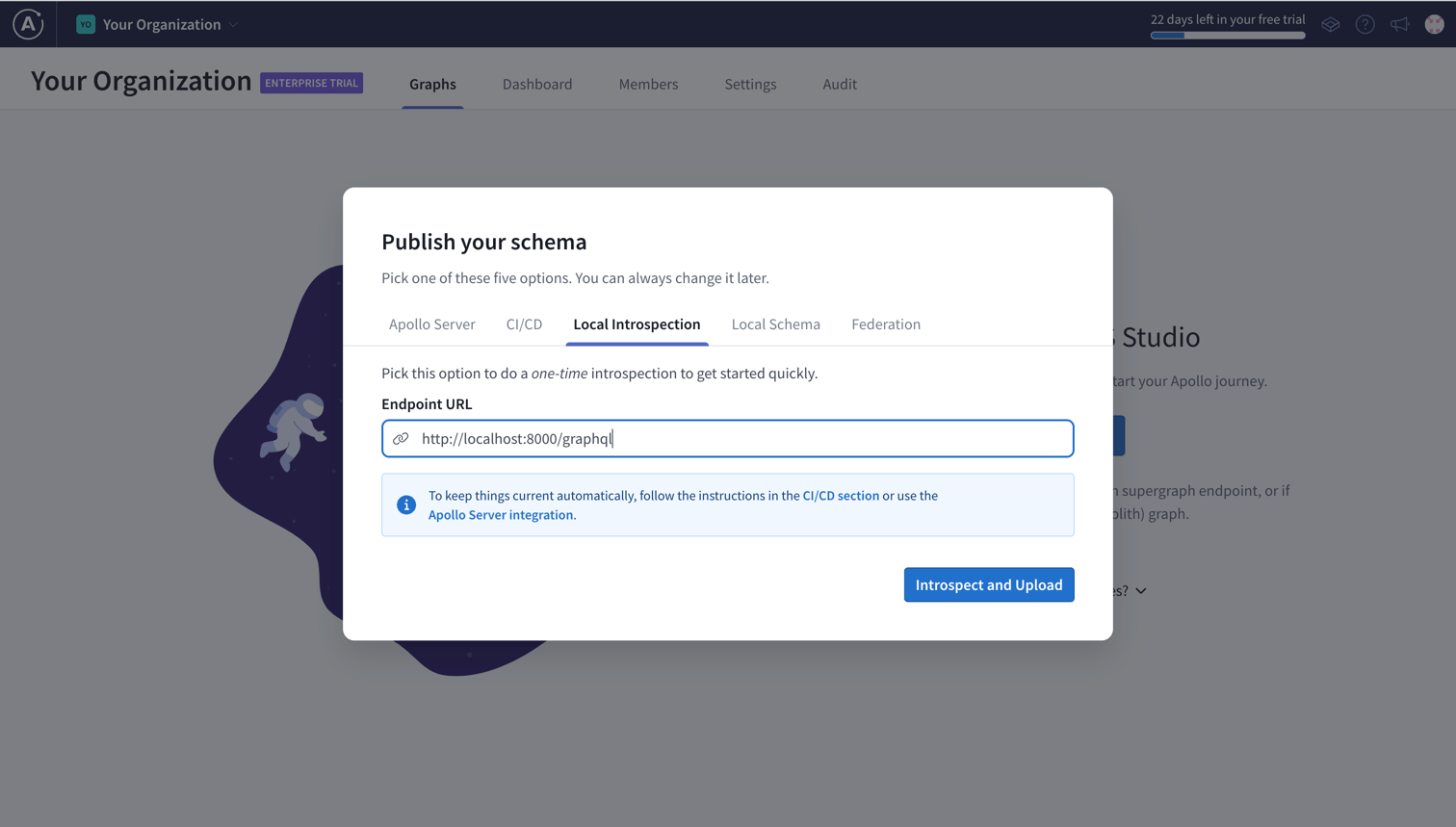The height and width of the screenshot is (827, 1456).
Task: Switch to the Federation tab
Action: coord(885,324)
